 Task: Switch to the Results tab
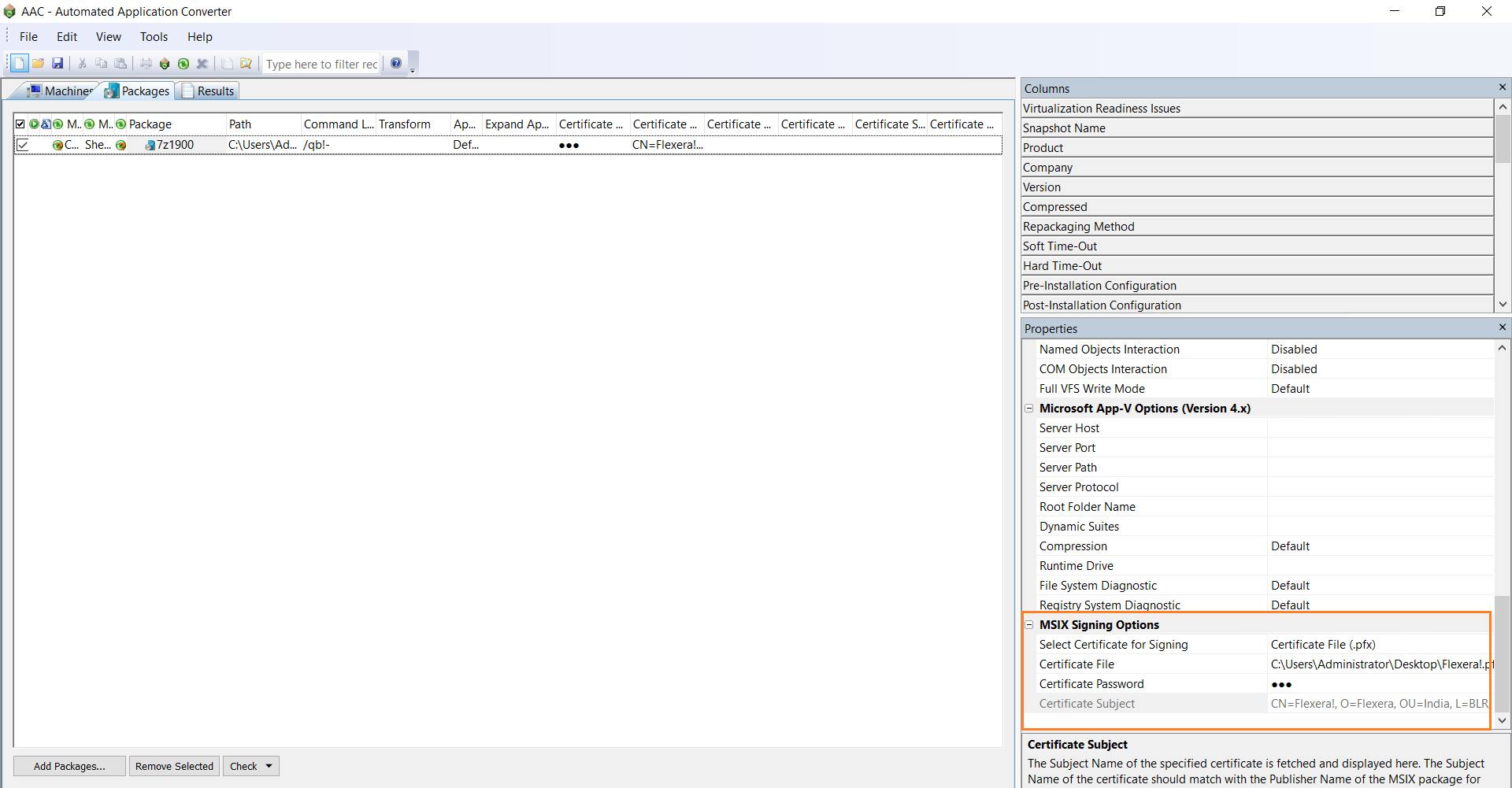(209, 91)
